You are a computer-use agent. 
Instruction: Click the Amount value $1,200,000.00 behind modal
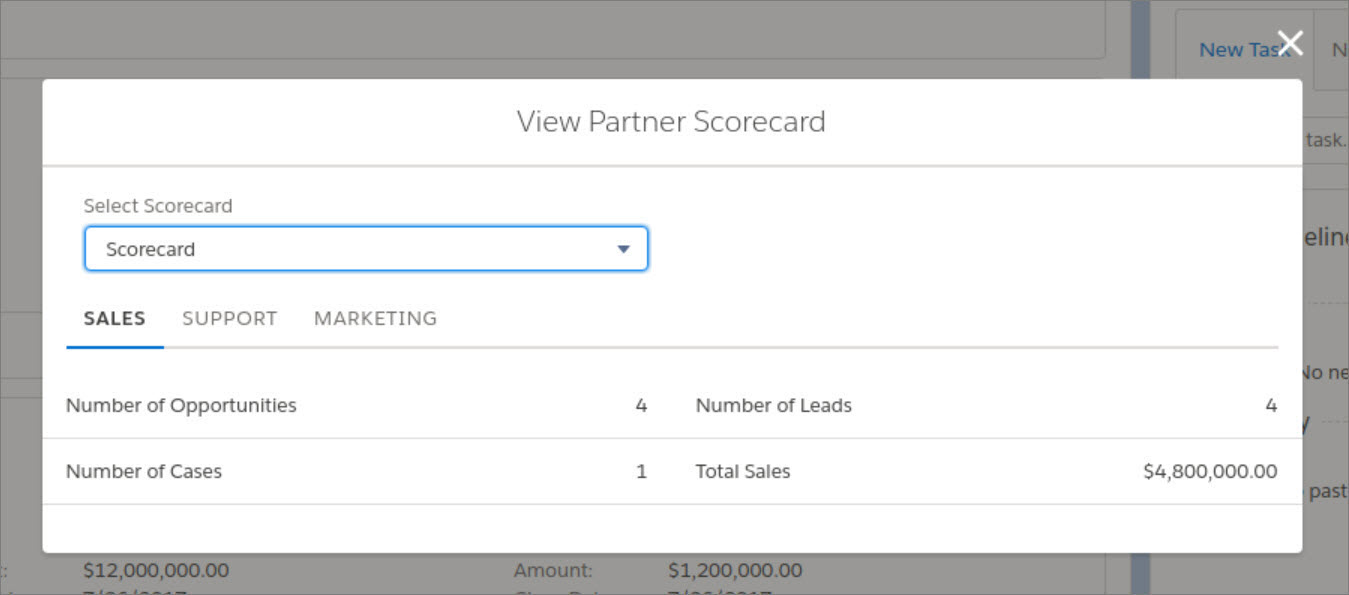pyautogui.click(x=737, y=570)
